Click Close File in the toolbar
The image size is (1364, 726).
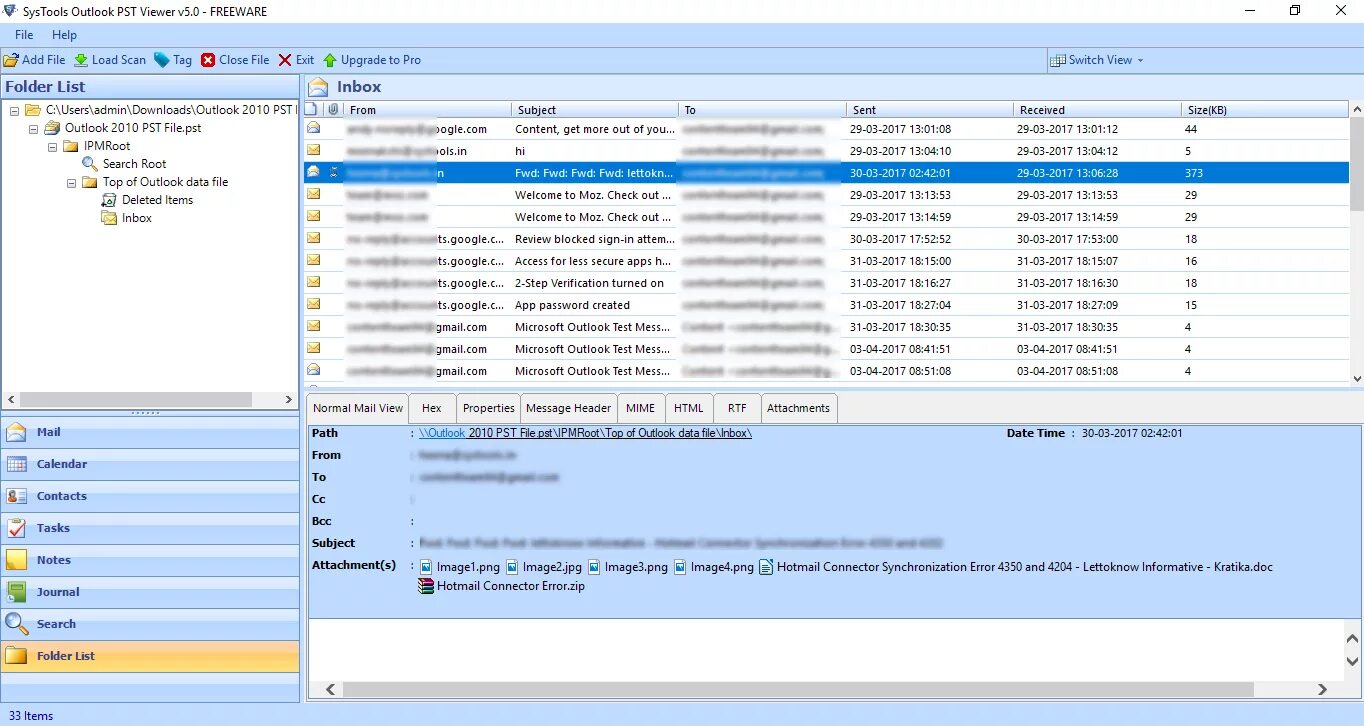click(235, 60)
